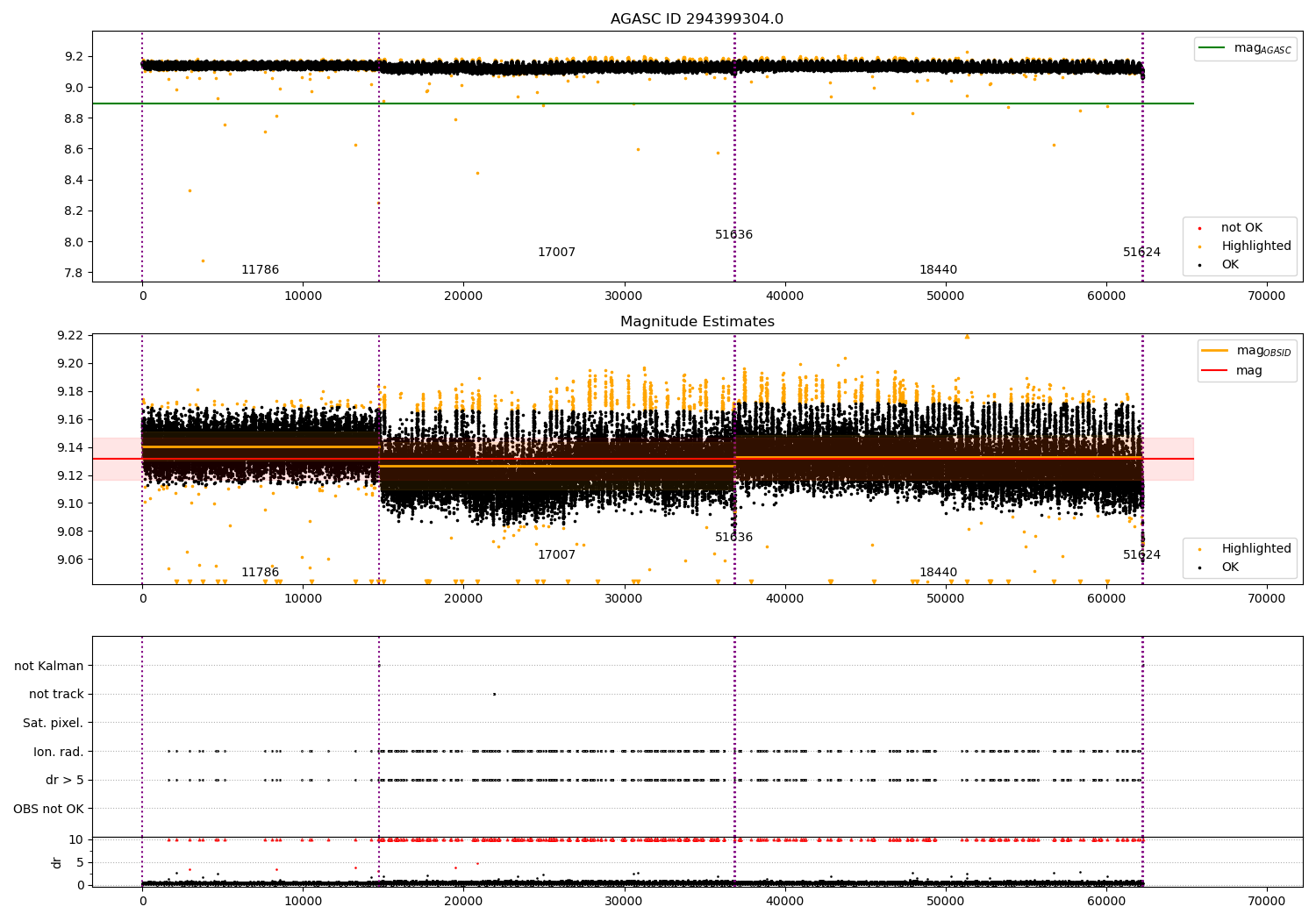Click the dr axis tick label 5

point(81,862)
